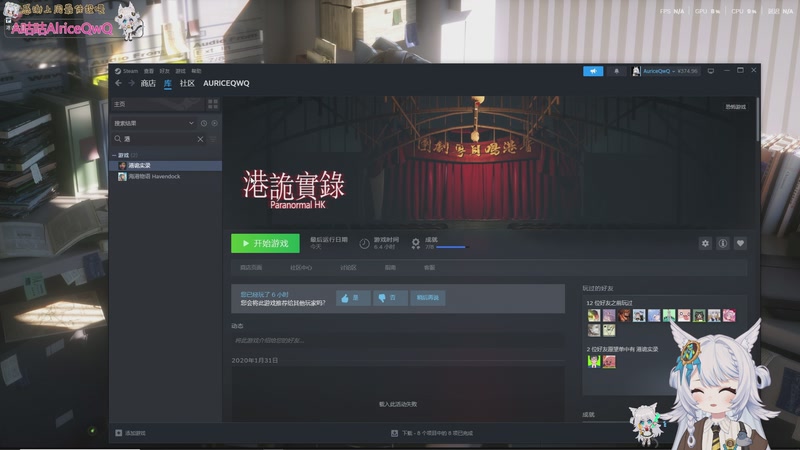Select 港诡实录 in the game list
The width and height of the screenshot is (800, 450).
click(x=166, y=165)
